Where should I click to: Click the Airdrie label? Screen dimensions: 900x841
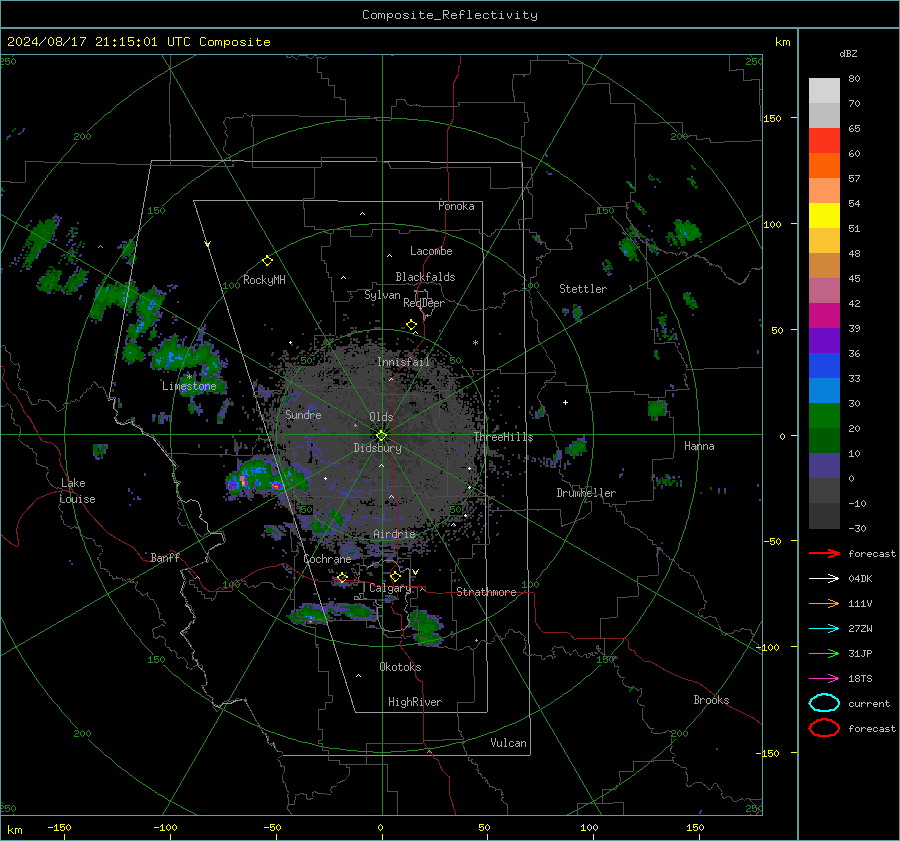click(x=394, y=534)
